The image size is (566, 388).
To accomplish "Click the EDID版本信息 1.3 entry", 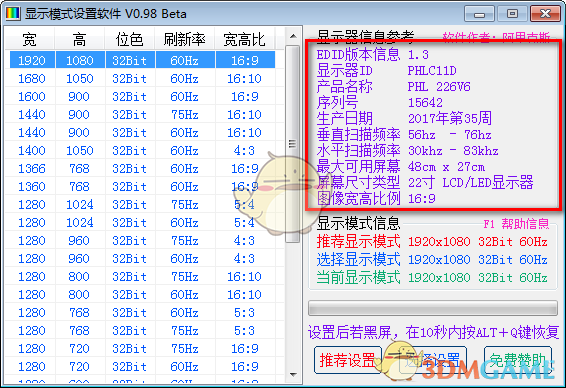I will pos(373,55).
